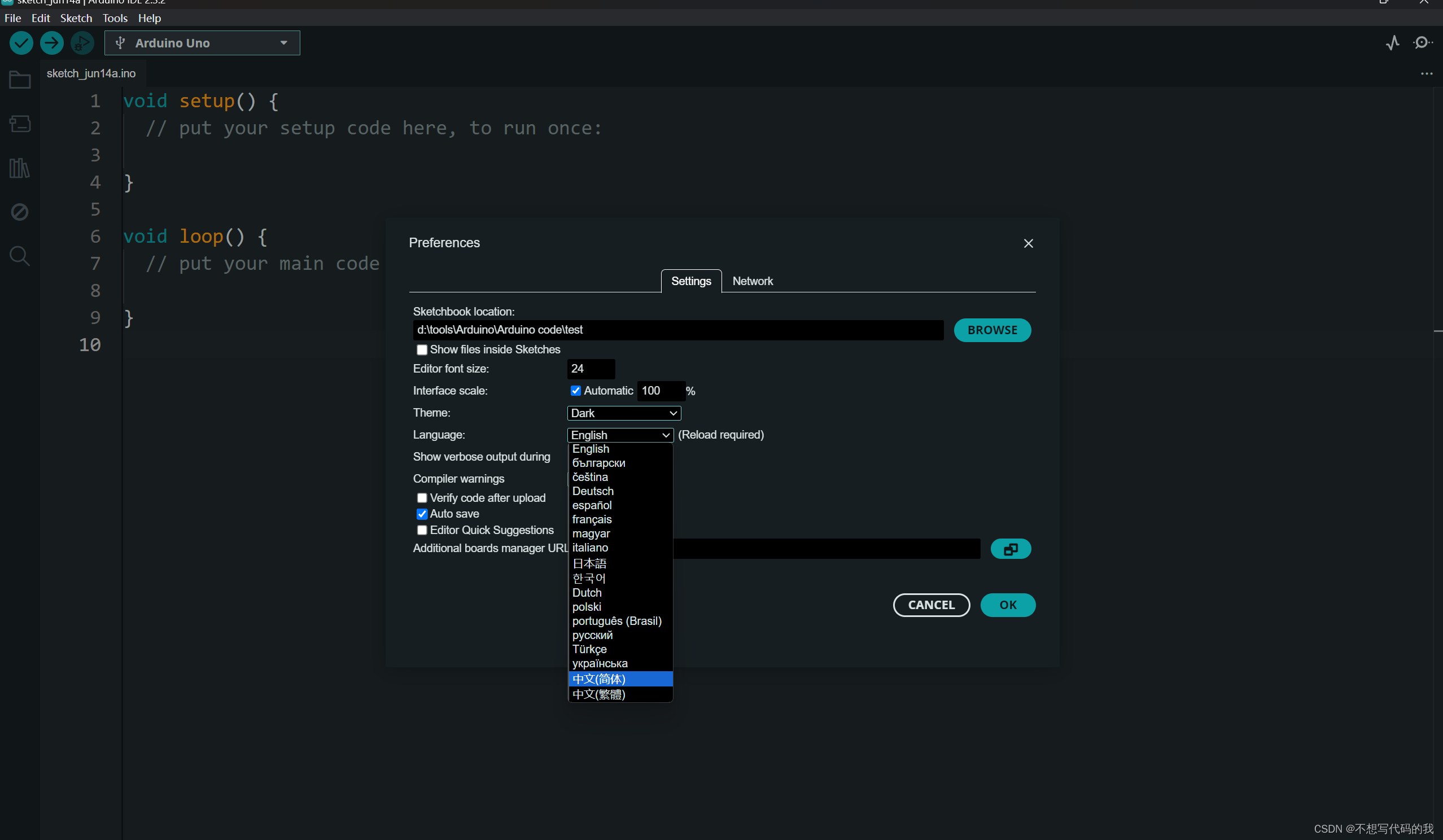1443x840 pixels.
Task: Open the Tools menu
Action: [x=115, y=18]
